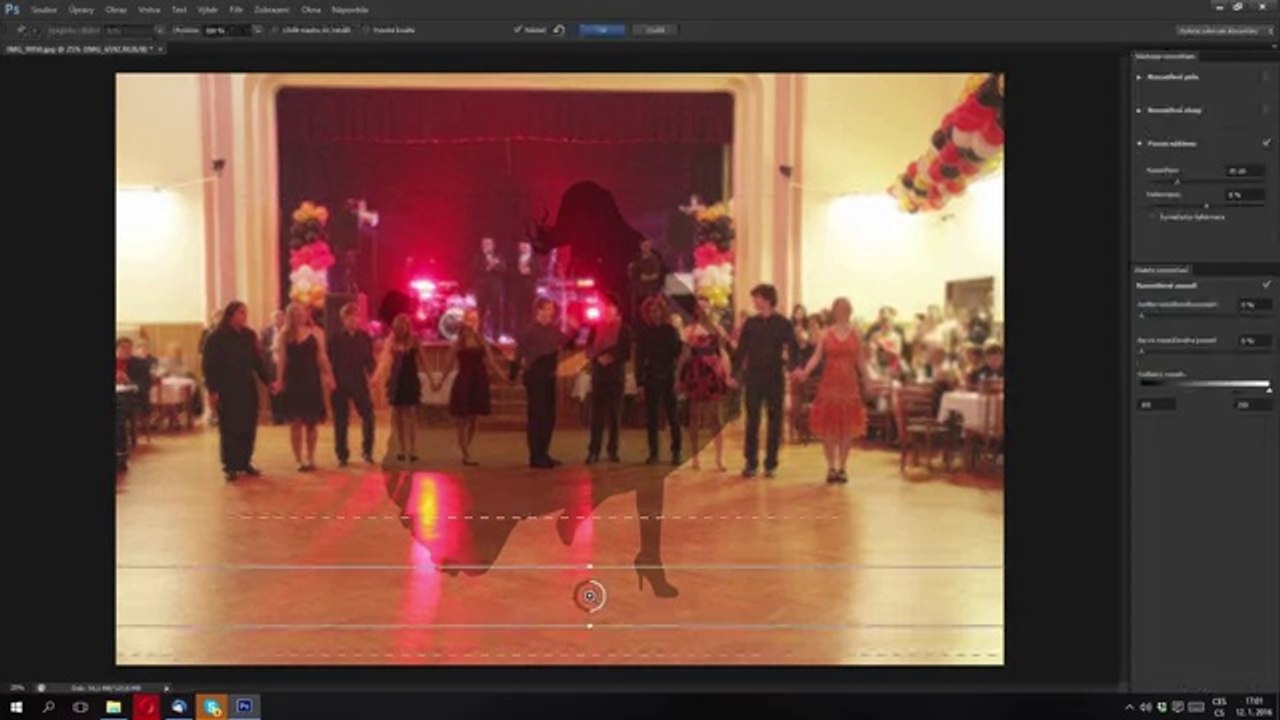Open File Explorer from the taskbar

click(x=113, y=707)
